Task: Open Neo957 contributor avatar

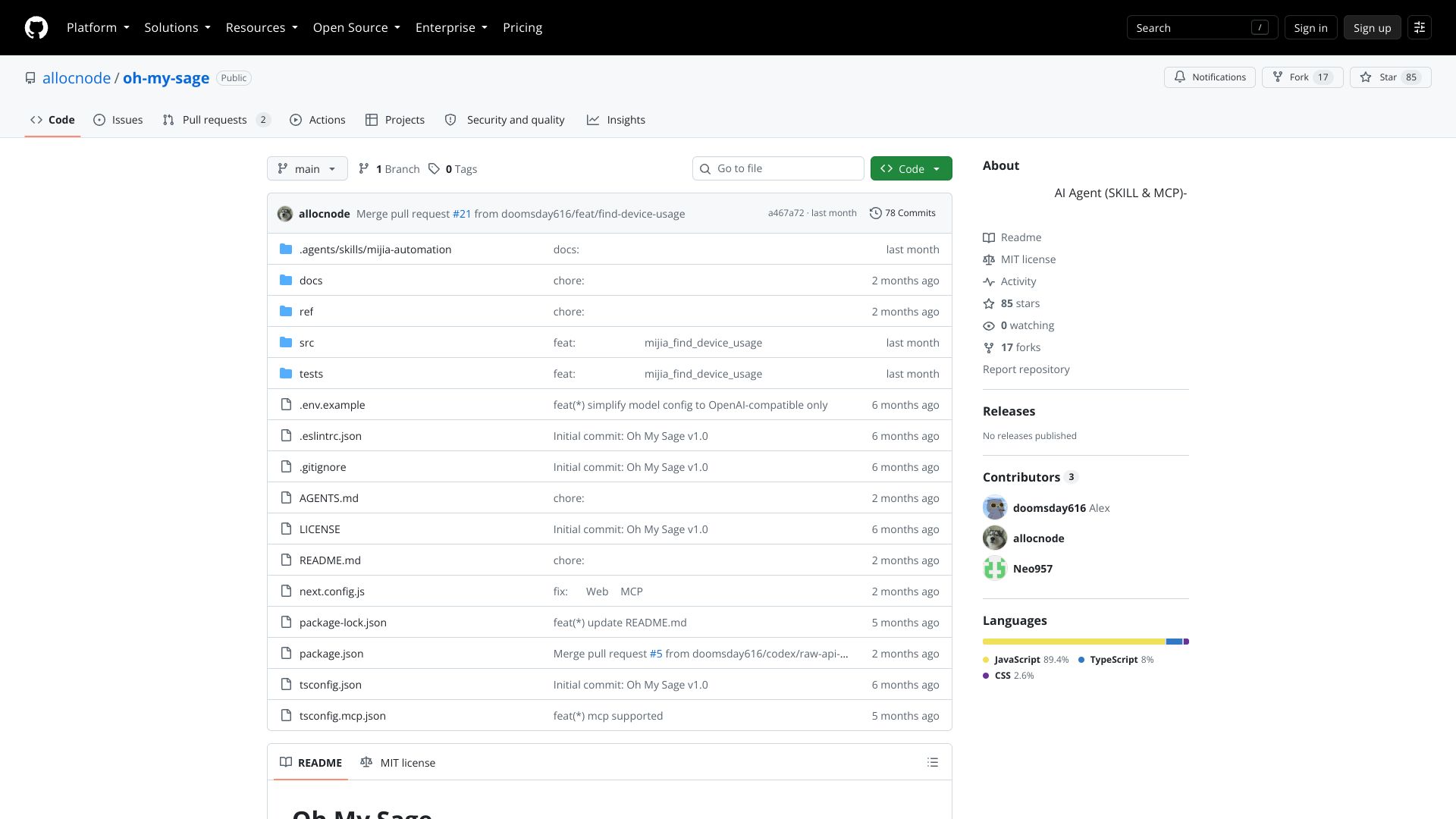Action: (x=995, y=569)
